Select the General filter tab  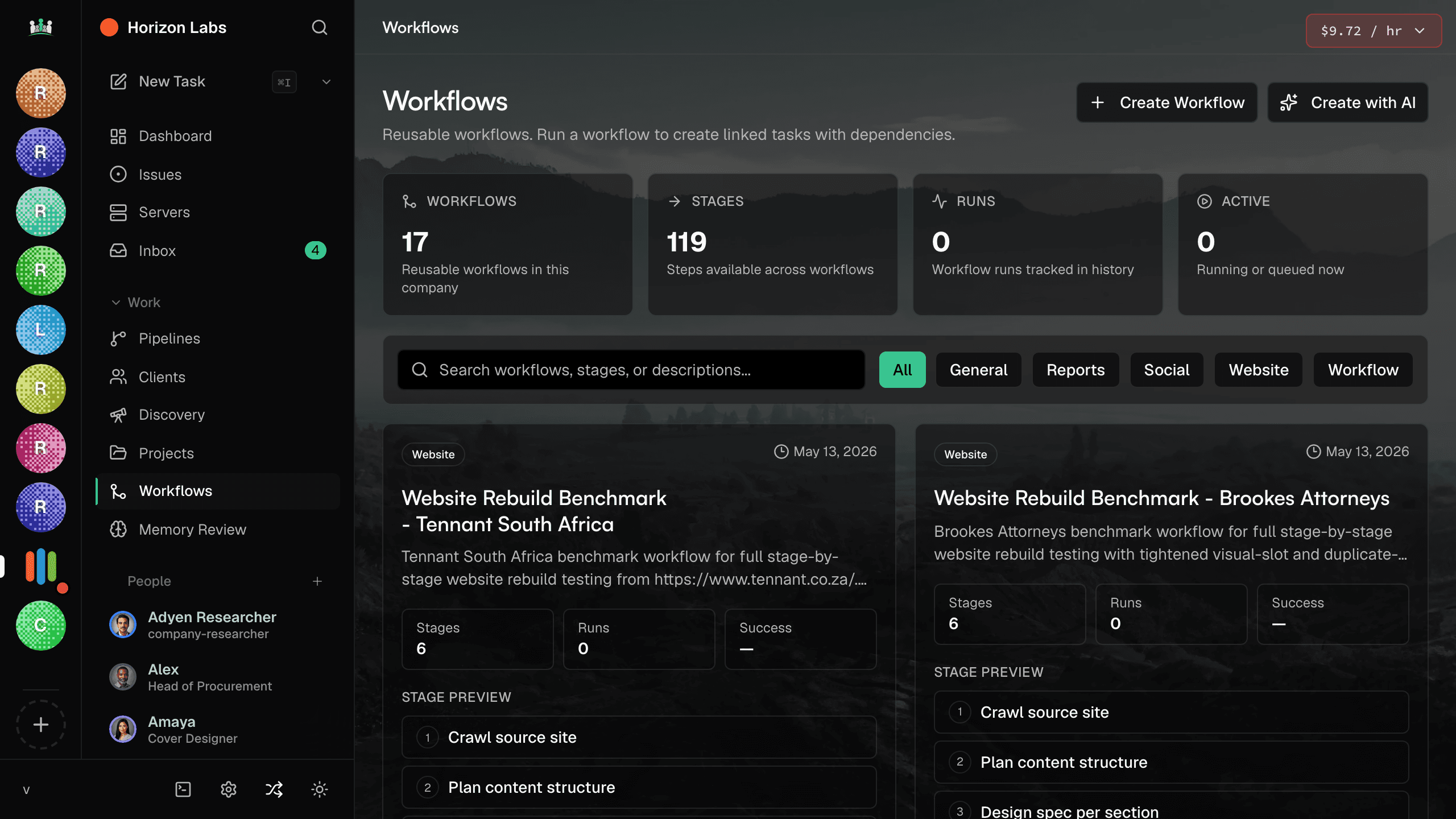tap(978, 370)
